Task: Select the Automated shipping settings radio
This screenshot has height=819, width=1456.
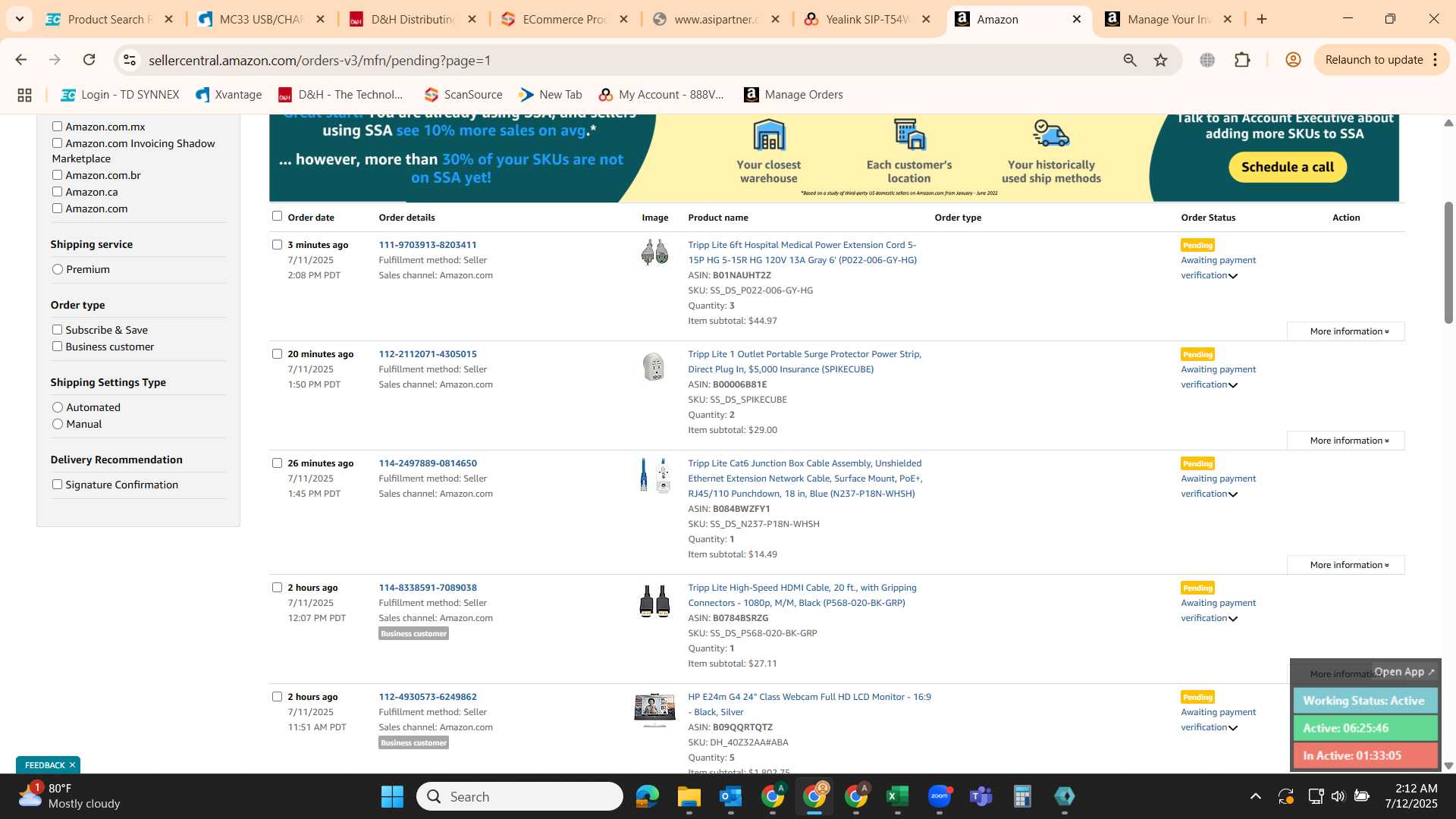Action: coord(58,407)
